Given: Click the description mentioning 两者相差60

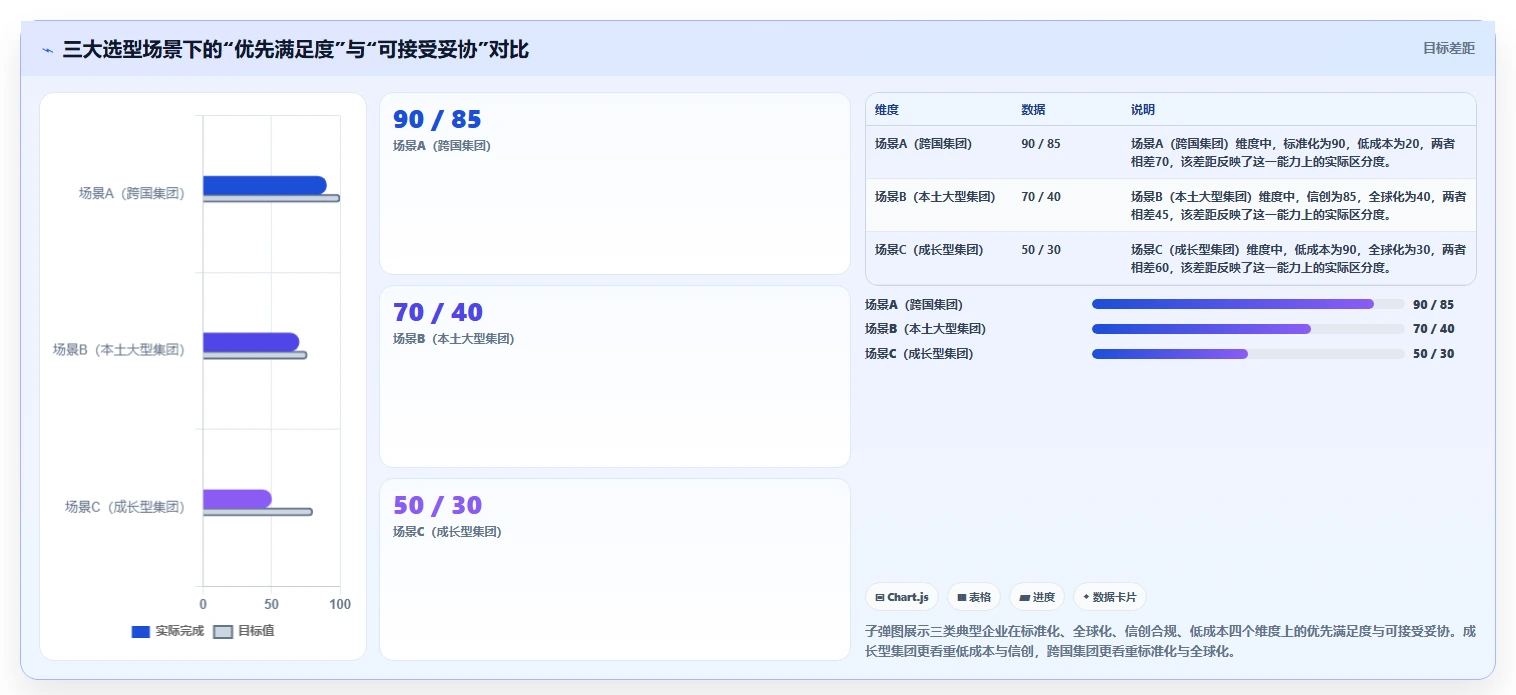Looking at the screenshot, I should (x=1298, y=258).
